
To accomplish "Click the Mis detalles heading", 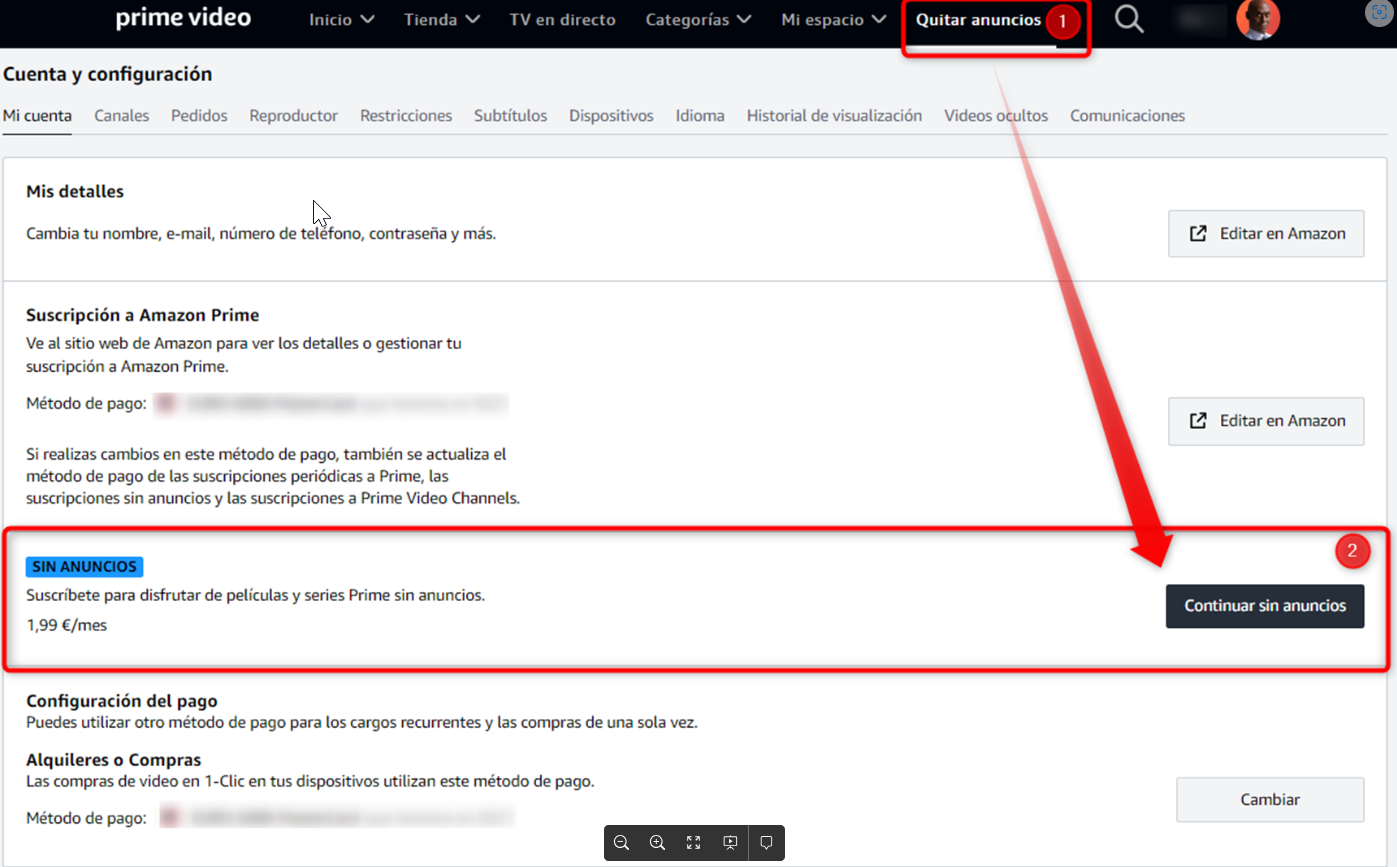I will pos(75,191).
